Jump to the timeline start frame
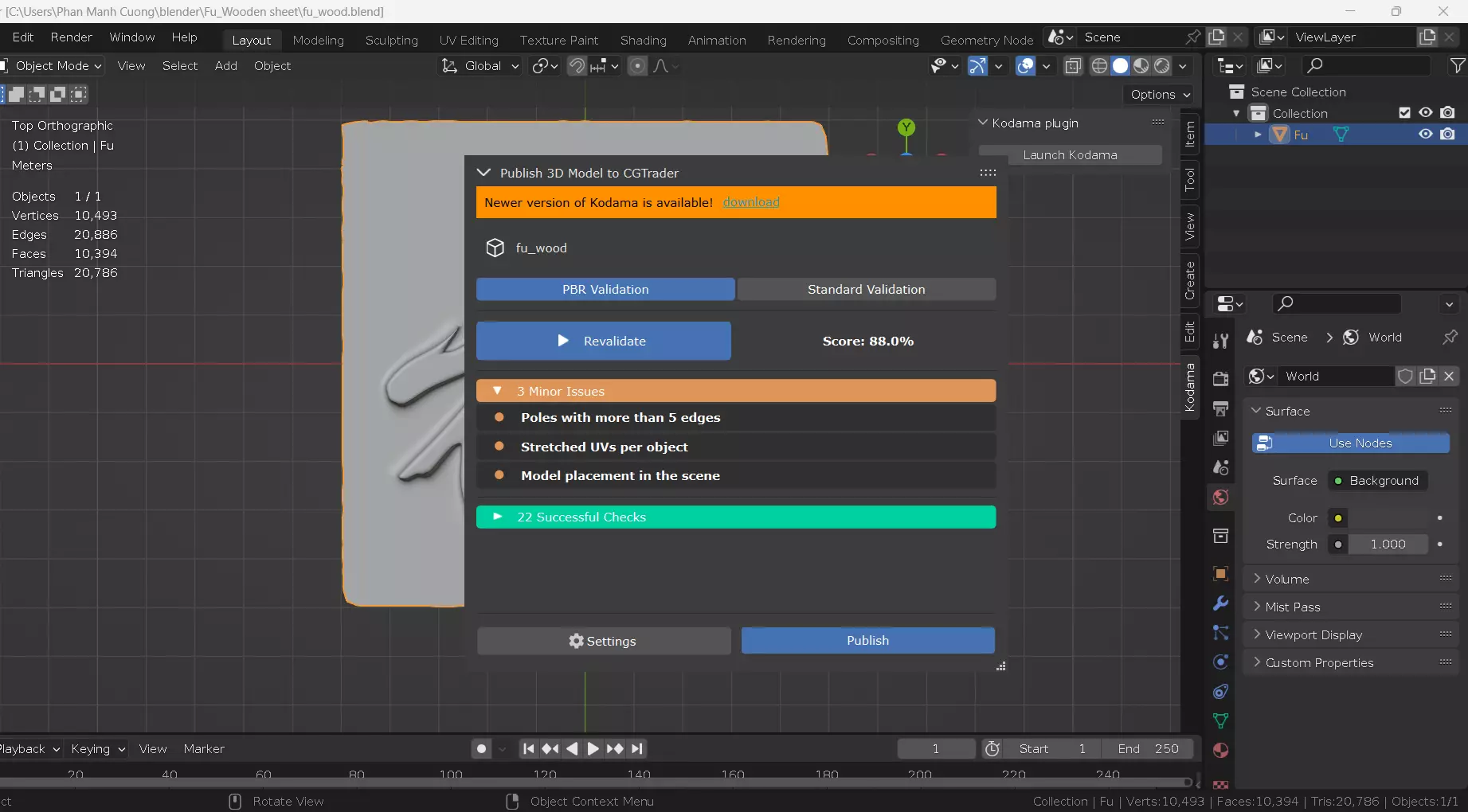 pyautogui.click(x=529, y=748)
